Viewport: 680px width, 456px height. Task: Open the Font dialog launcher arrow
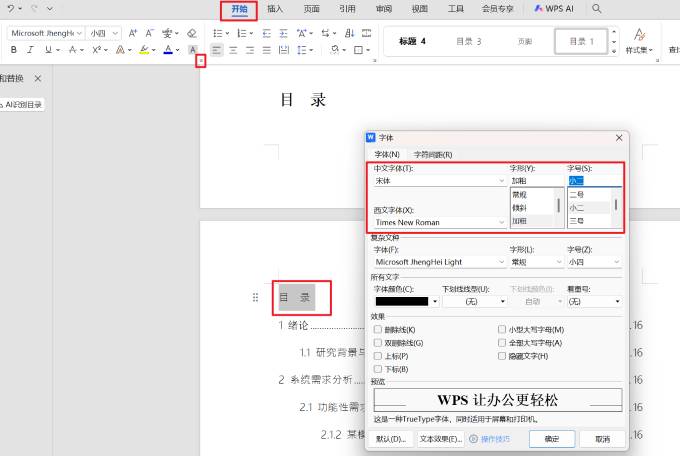coord(200,61)
